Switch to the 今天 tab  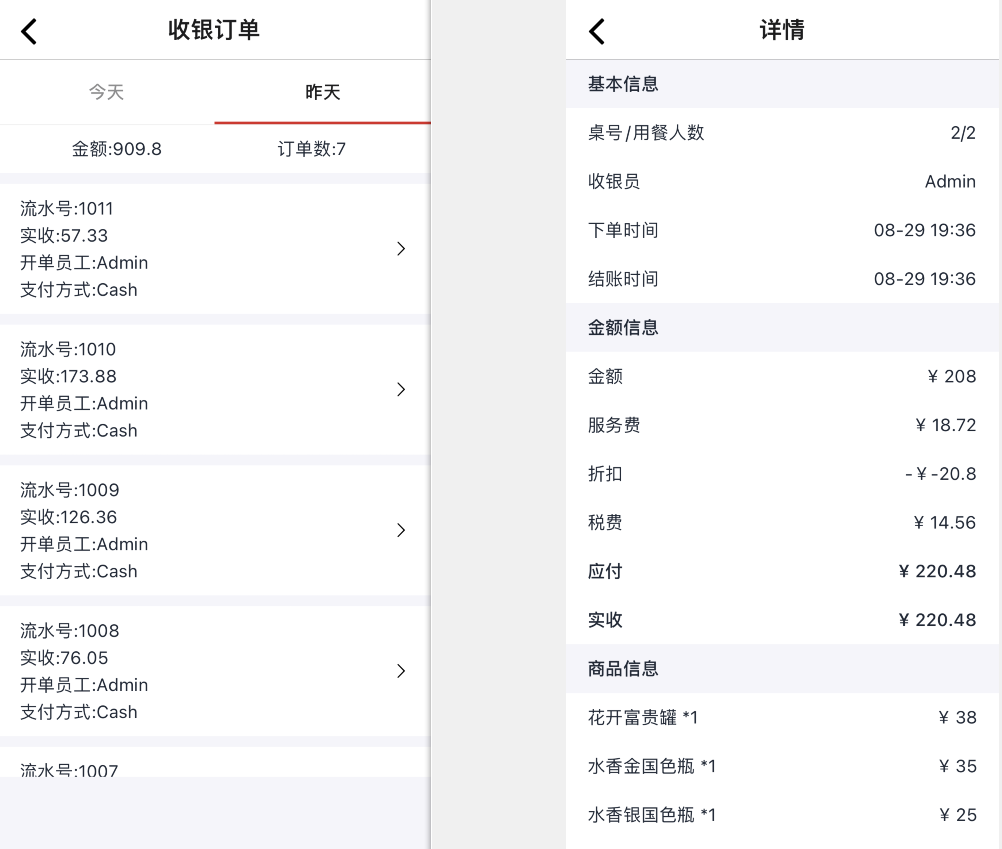107,92
